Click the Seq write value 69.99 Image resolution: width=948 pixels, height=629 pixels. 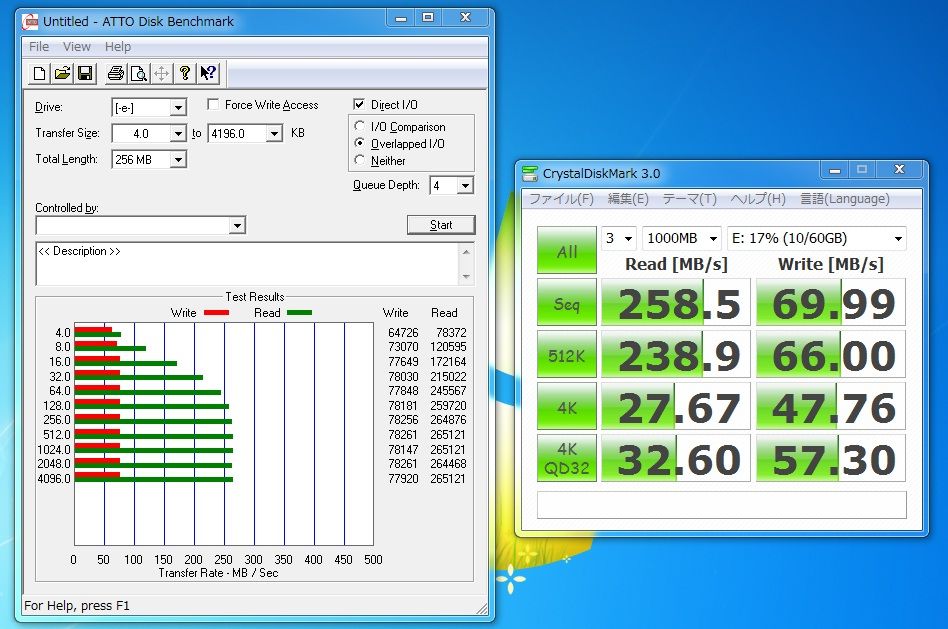(831, 302)
